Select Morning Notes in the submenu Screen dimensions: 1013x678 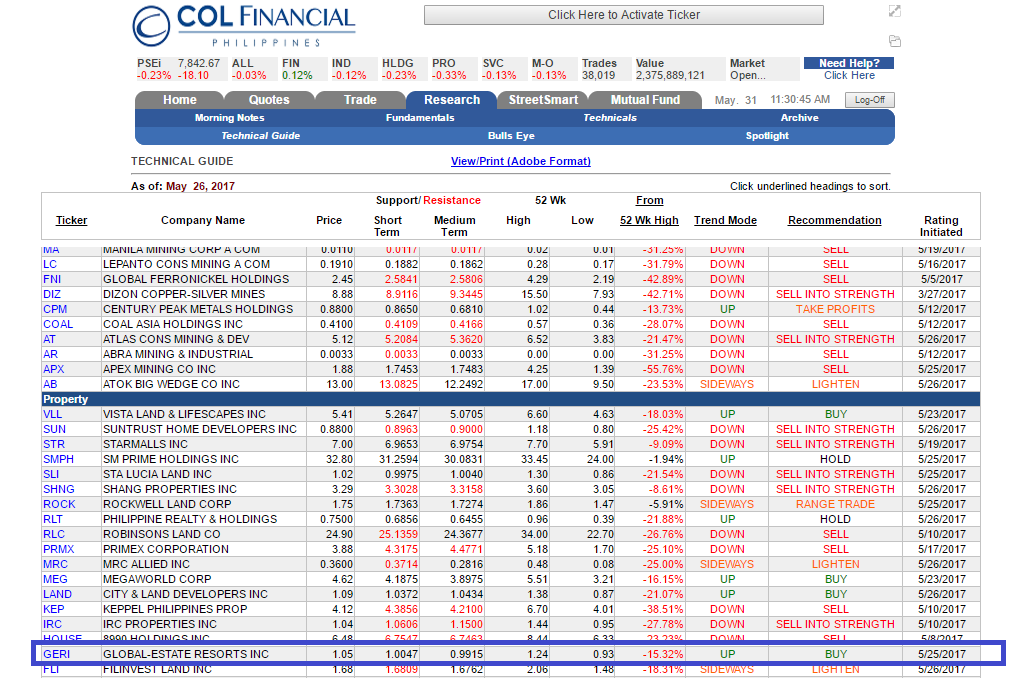228,118
